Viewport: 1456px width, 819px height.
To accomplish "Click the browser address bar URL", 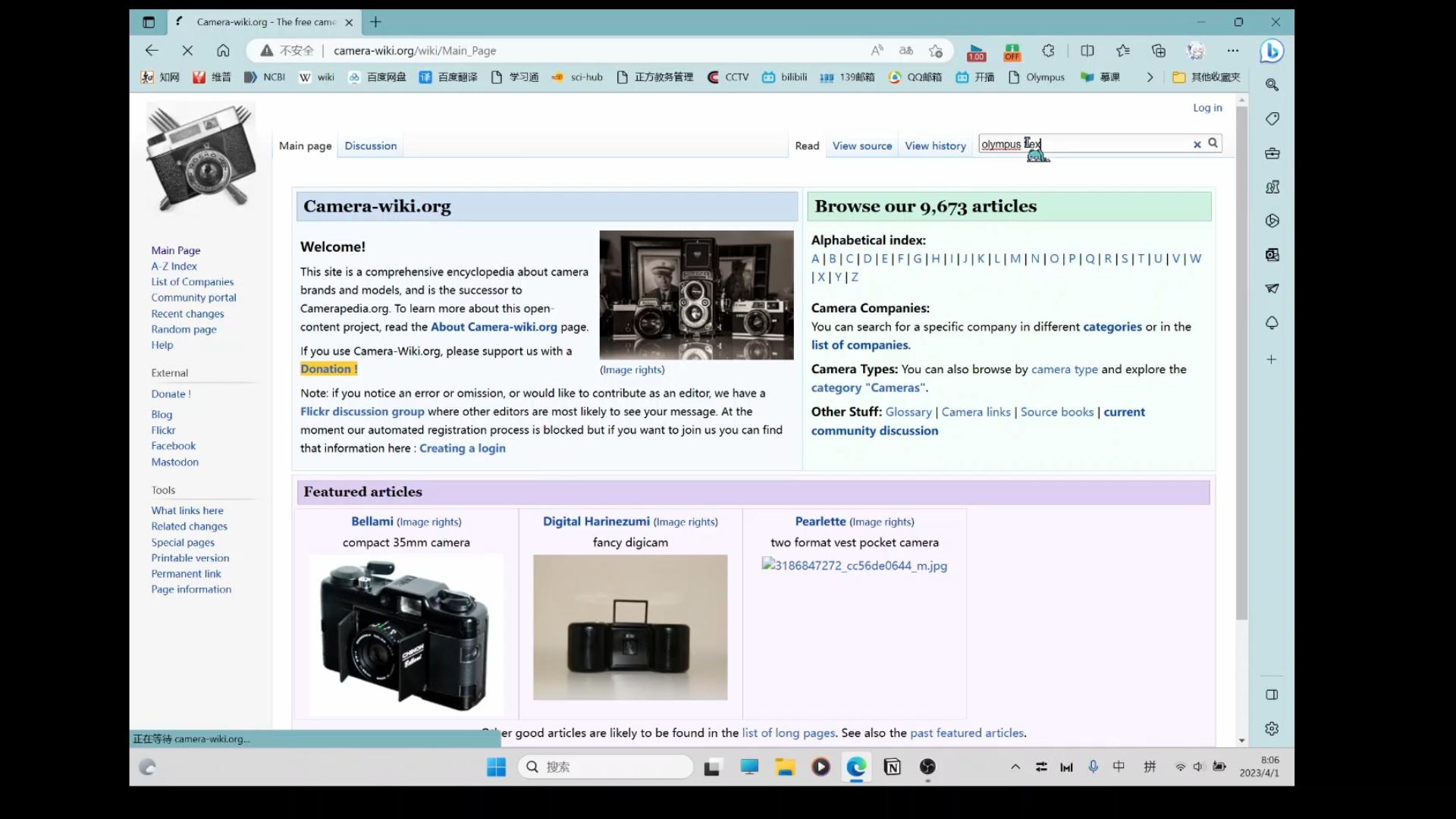I will (415, 51).
